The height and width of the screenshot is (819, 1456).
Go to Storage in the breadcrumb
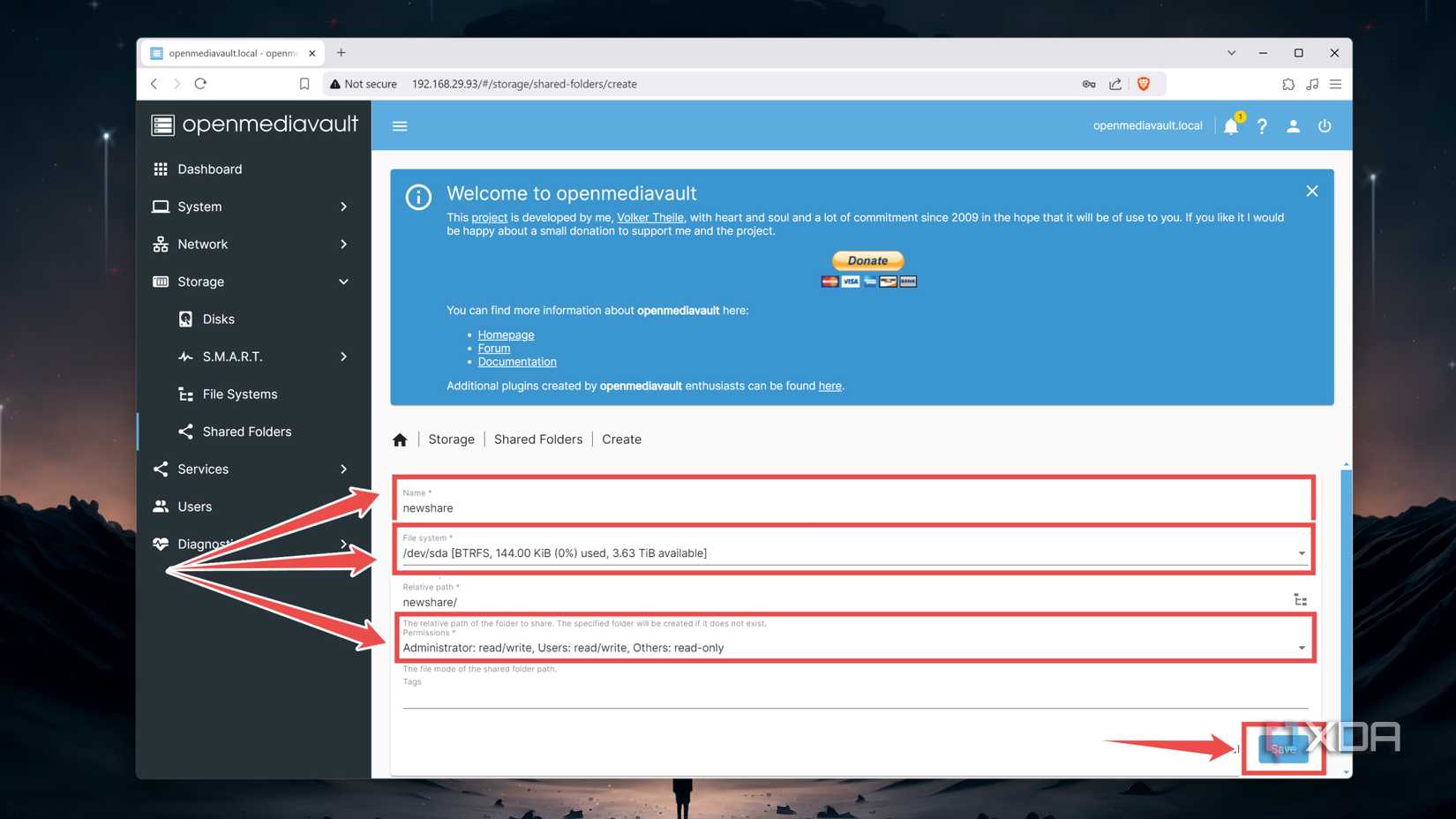point(451,440)
